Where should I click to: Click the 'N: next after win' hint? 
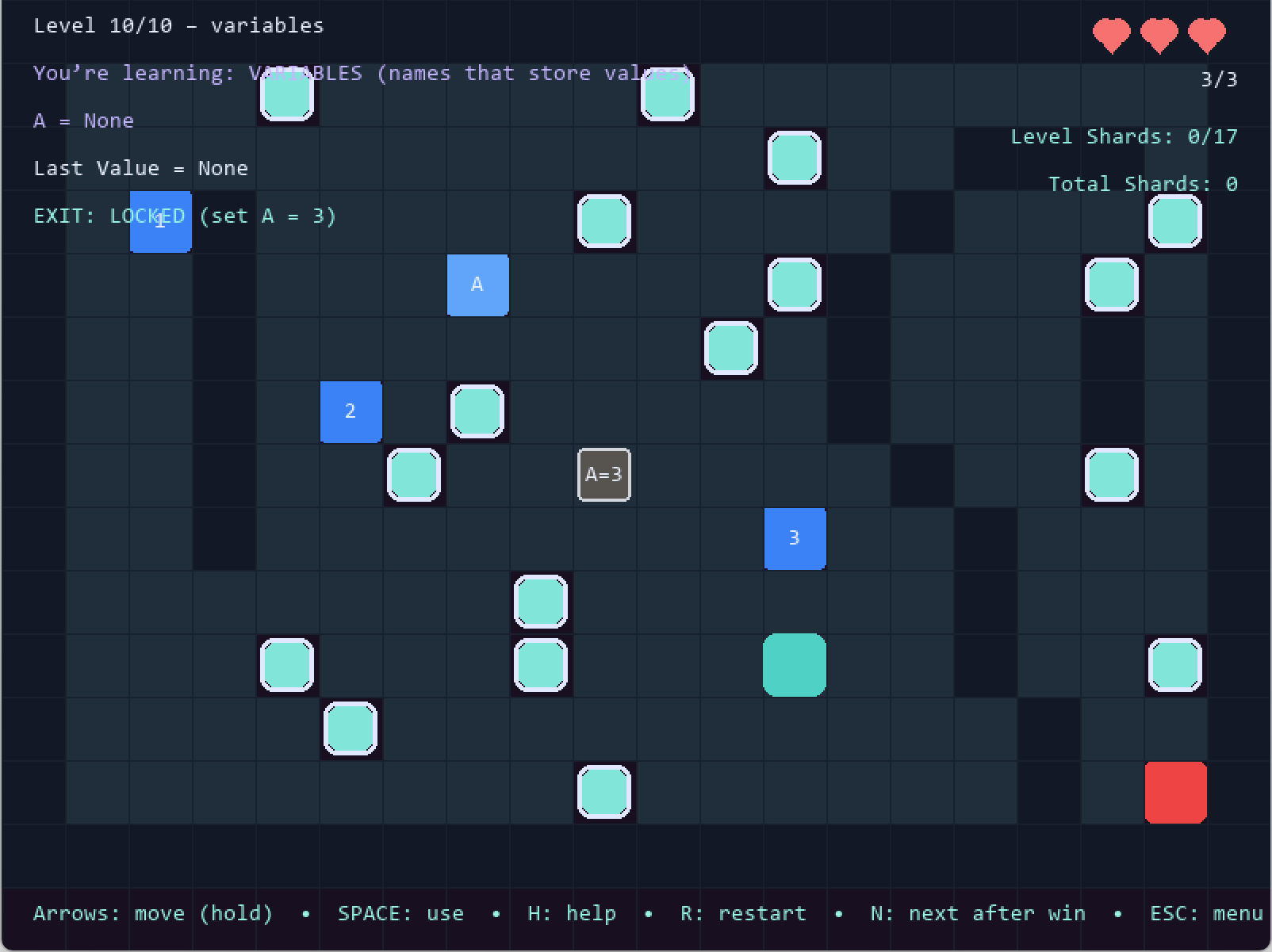coord(978,914)
